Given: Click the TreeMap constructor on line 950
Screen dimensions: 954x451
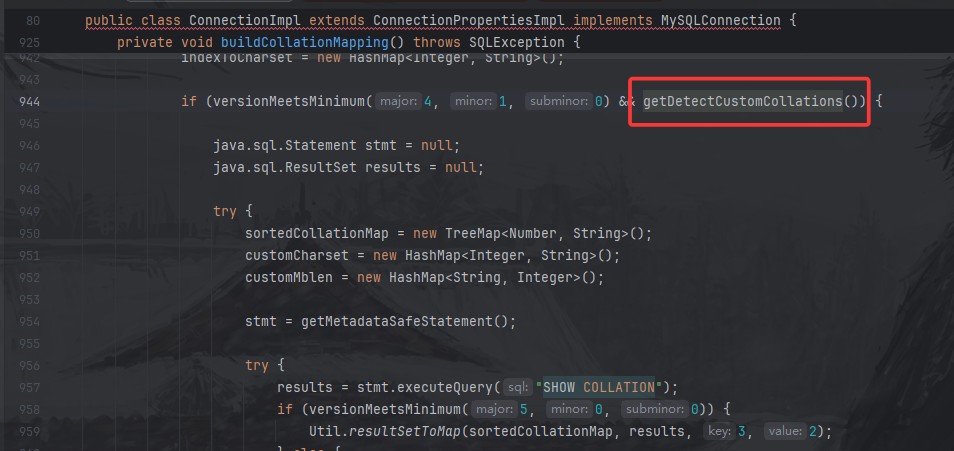Looking at the screenshot, I should pos(464,234).
